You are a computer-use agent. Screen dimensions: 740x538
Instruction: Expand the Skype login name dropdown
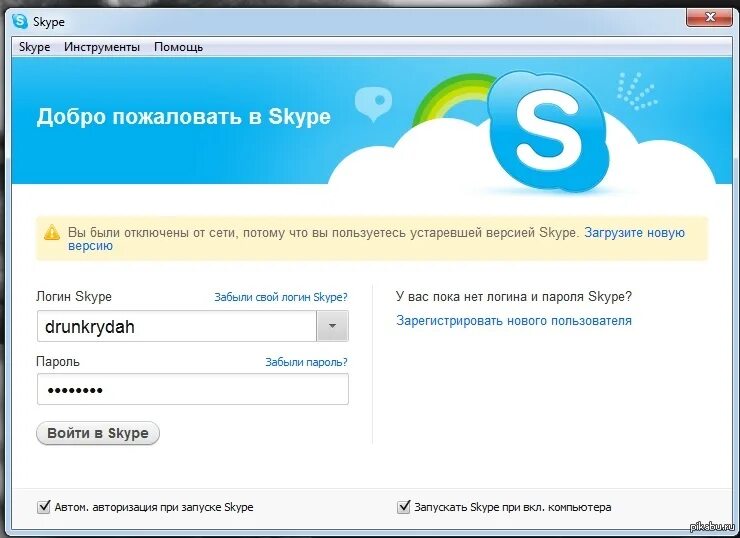[332, 326]
